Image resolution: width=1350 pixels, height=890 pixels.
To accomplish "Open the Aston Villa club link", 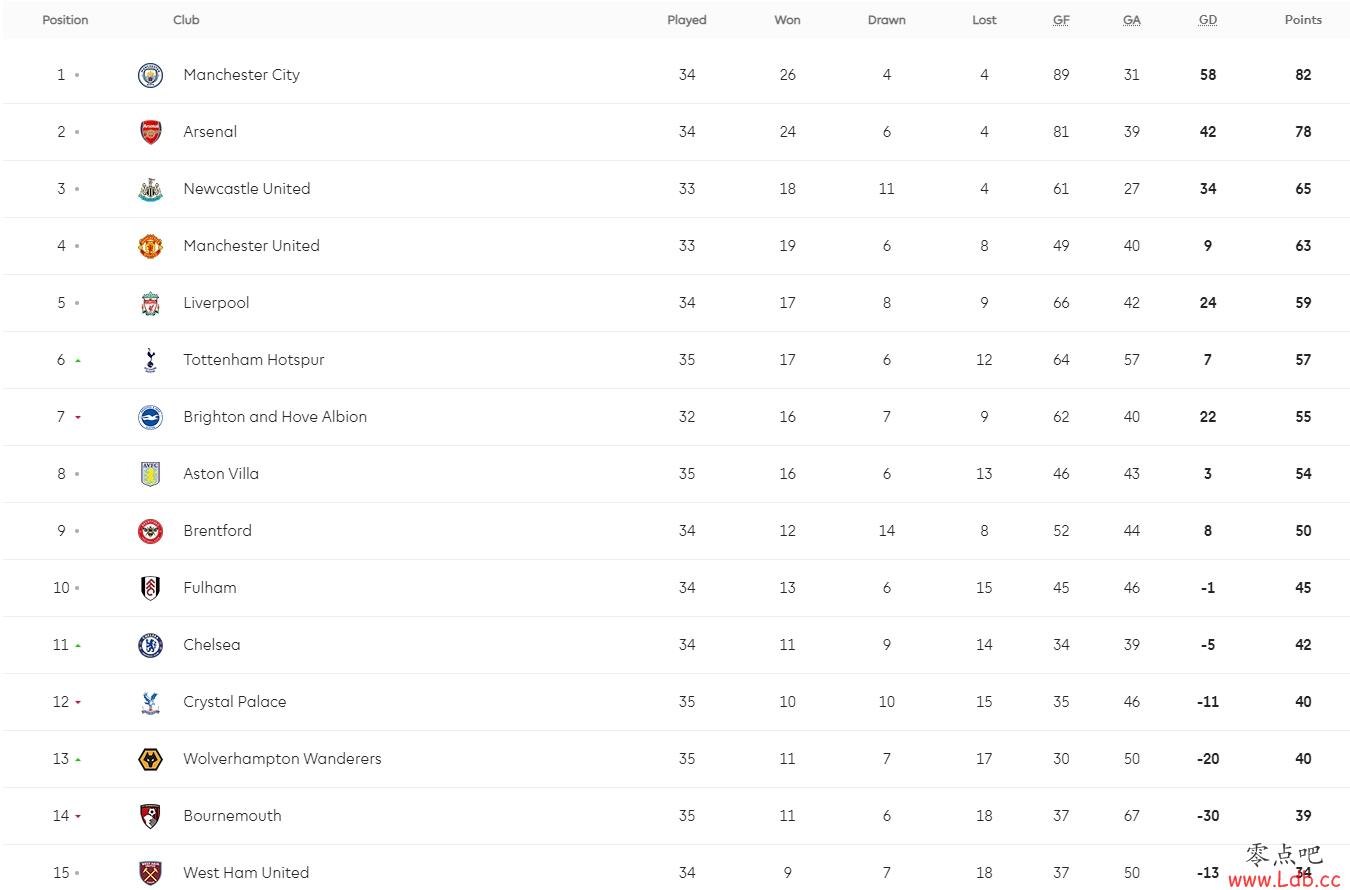I will [221, 474].
